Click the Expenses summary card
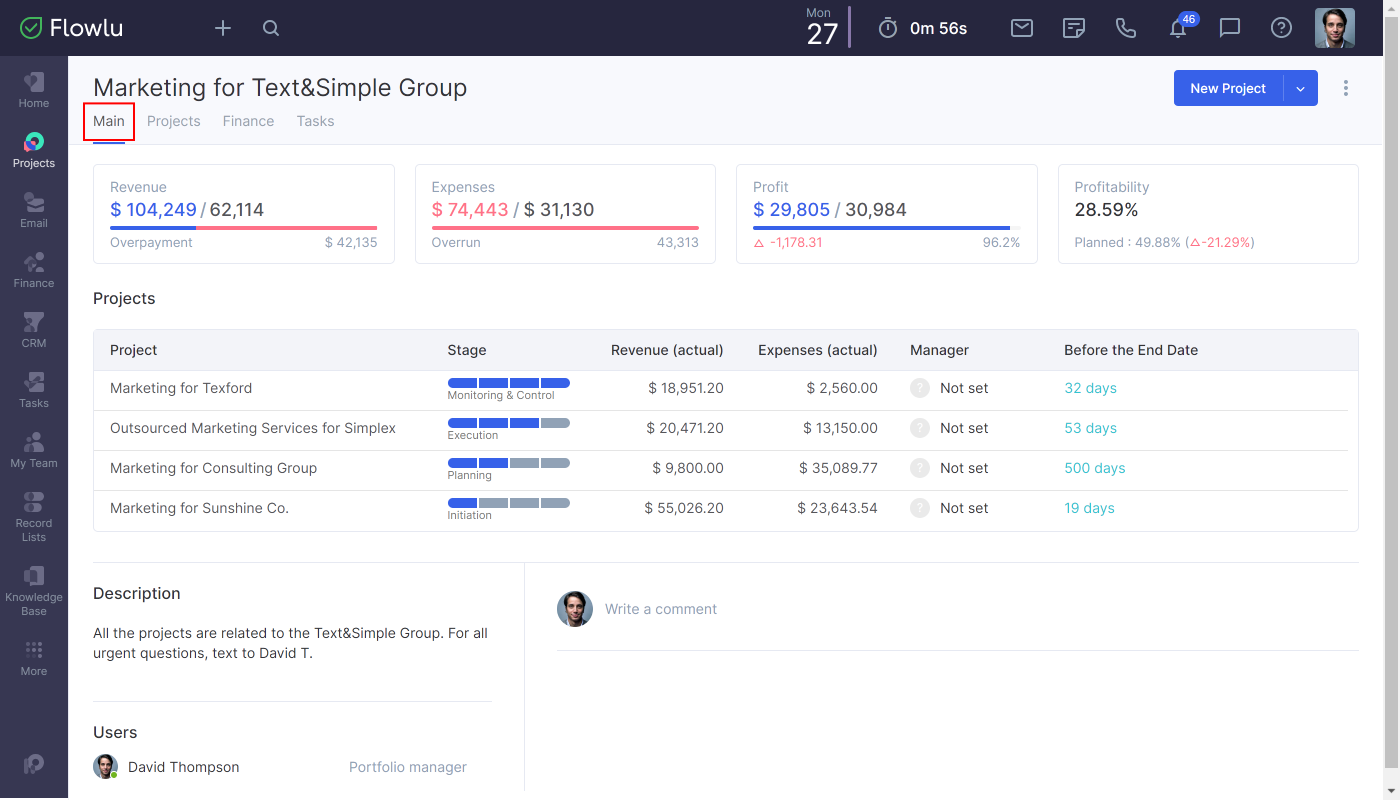The width and height of the screenshot is (1400, 800). [x=565, y=214]
